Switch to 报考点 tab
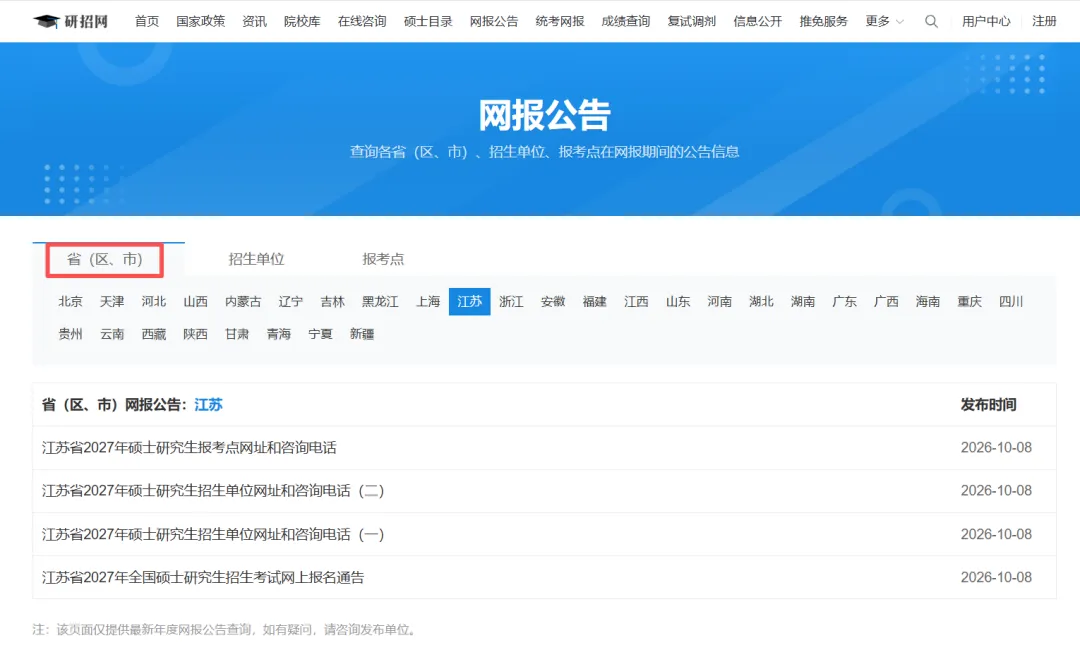The width and height of the screenshot is (1080, 650). click(x=383, y=259)
